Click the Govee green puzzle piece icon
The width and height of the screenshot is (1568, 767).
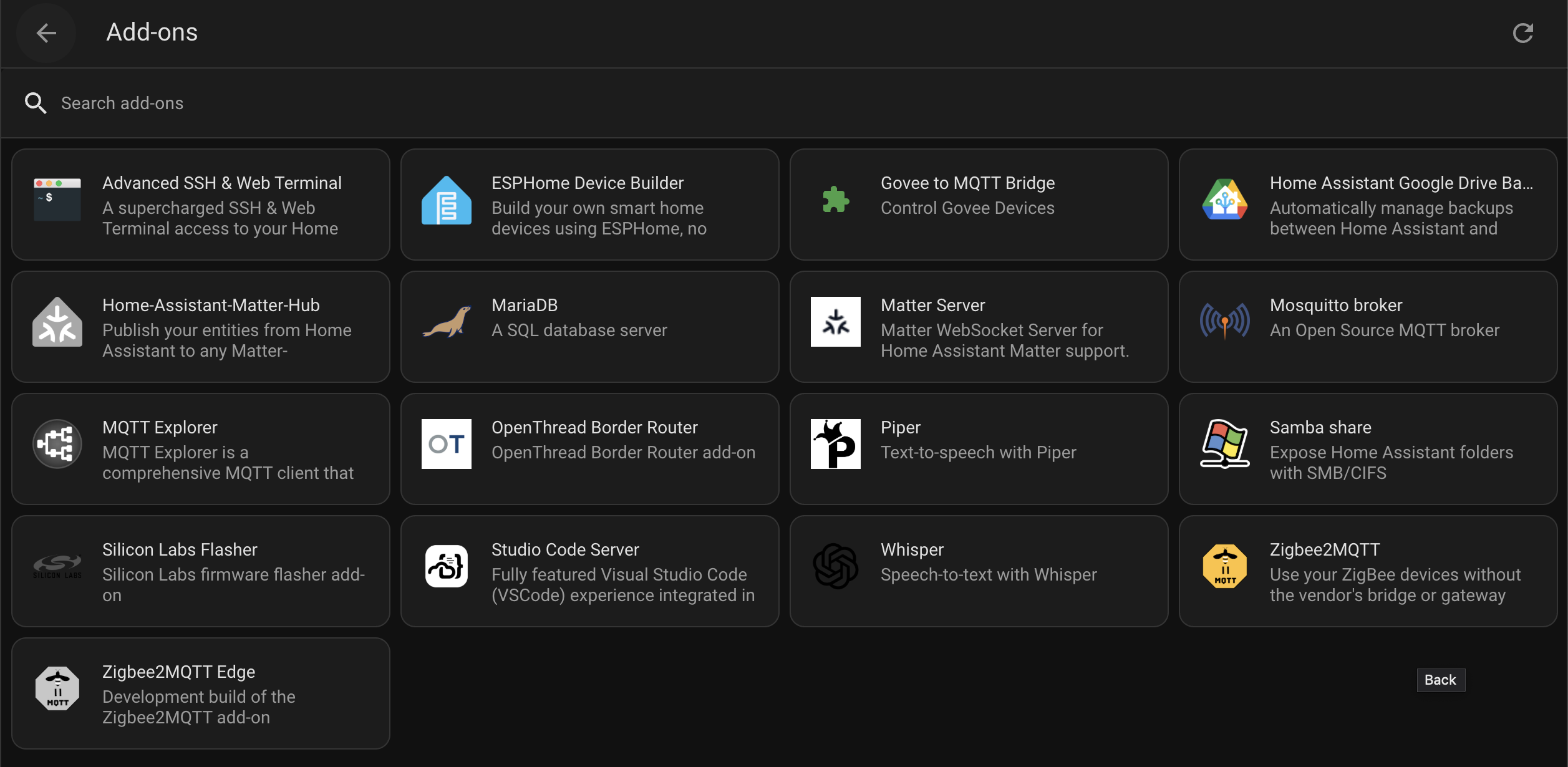pyautogui.click(x=835, y=200)
